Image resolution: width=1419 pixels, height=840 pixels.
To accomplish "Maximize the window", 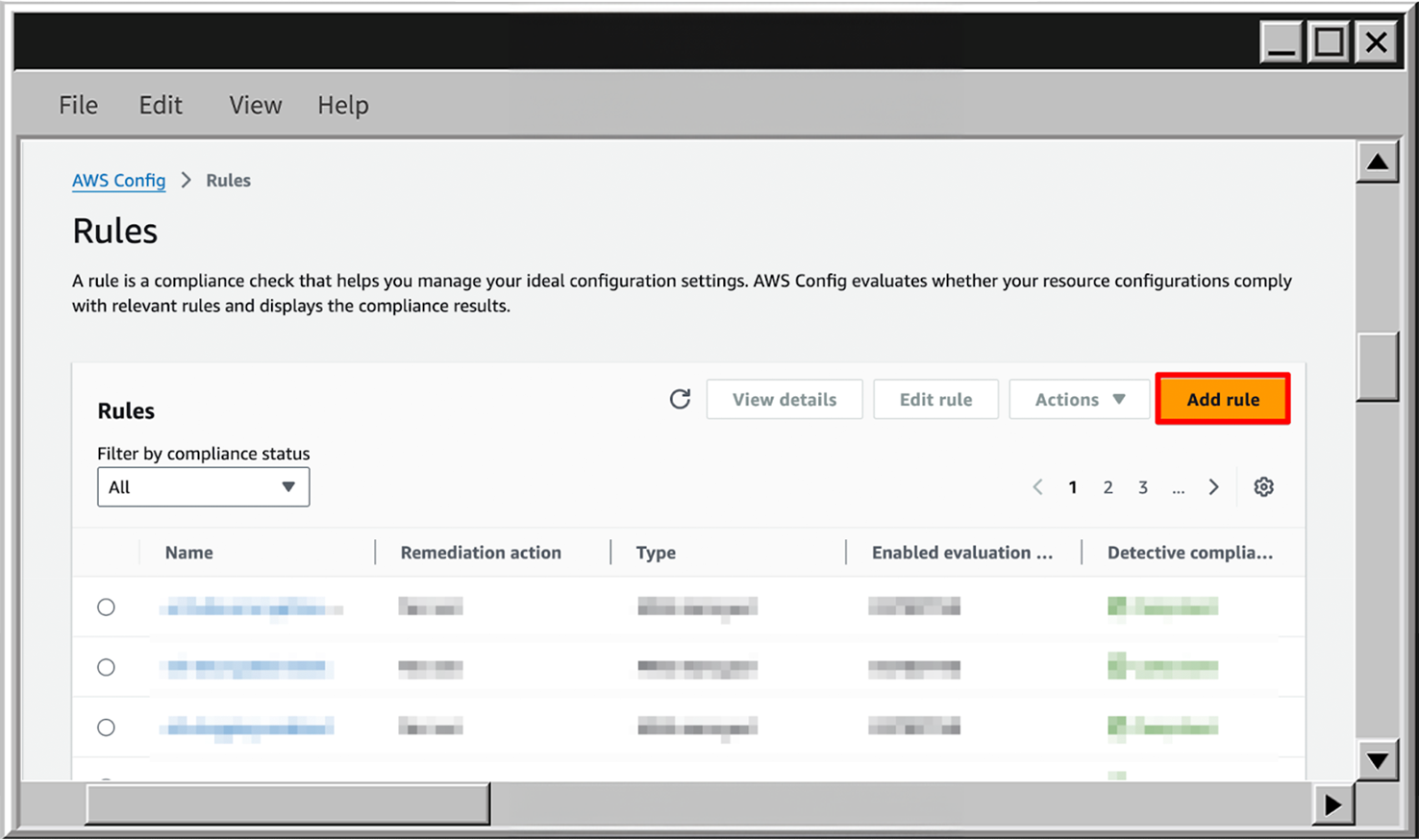I will tap(1329, 42).
